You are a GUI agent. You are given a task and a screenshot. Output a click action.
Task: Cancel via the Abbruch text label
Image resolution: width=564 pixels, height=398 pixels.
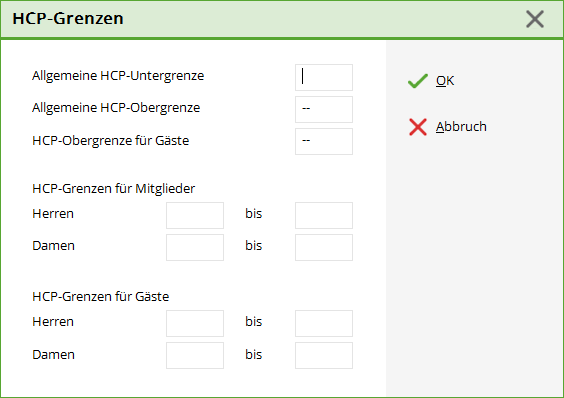[x=461, y=127]
